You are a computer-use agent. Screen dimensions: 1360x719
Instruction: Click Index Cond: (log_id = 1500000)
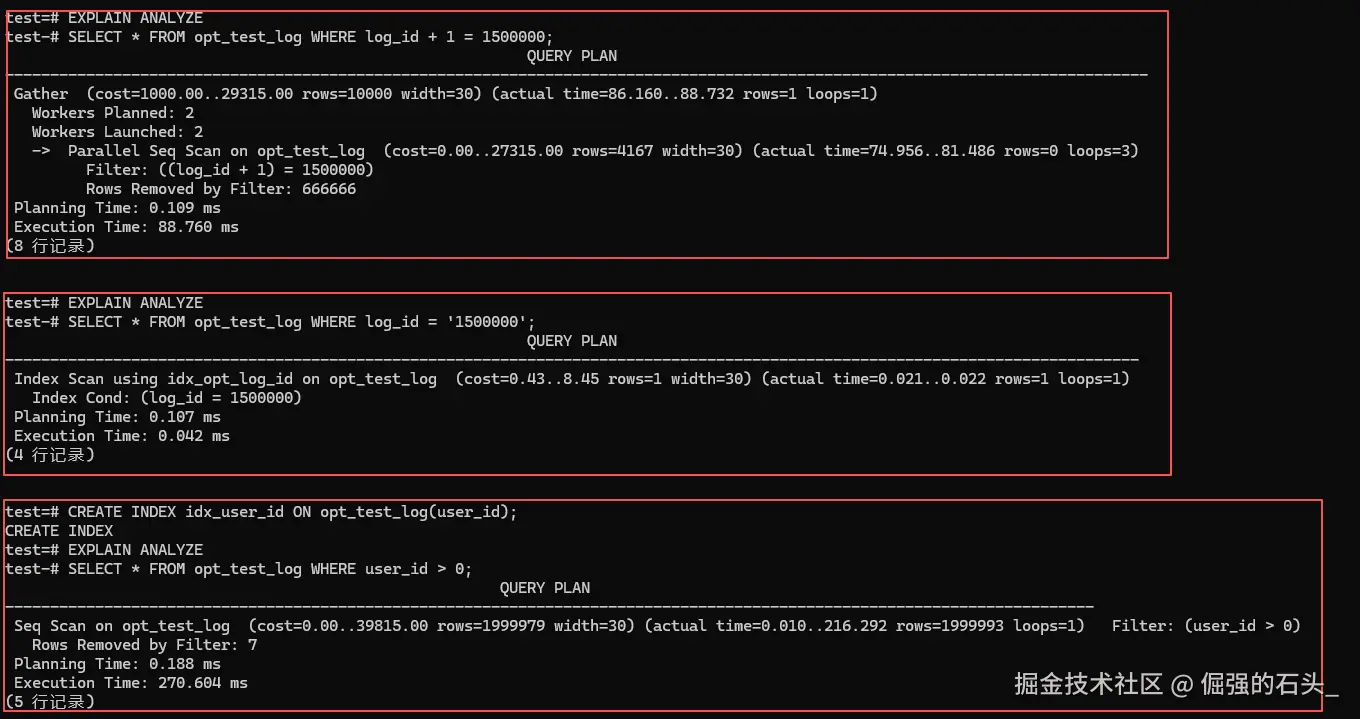click(x=167, y=398)
